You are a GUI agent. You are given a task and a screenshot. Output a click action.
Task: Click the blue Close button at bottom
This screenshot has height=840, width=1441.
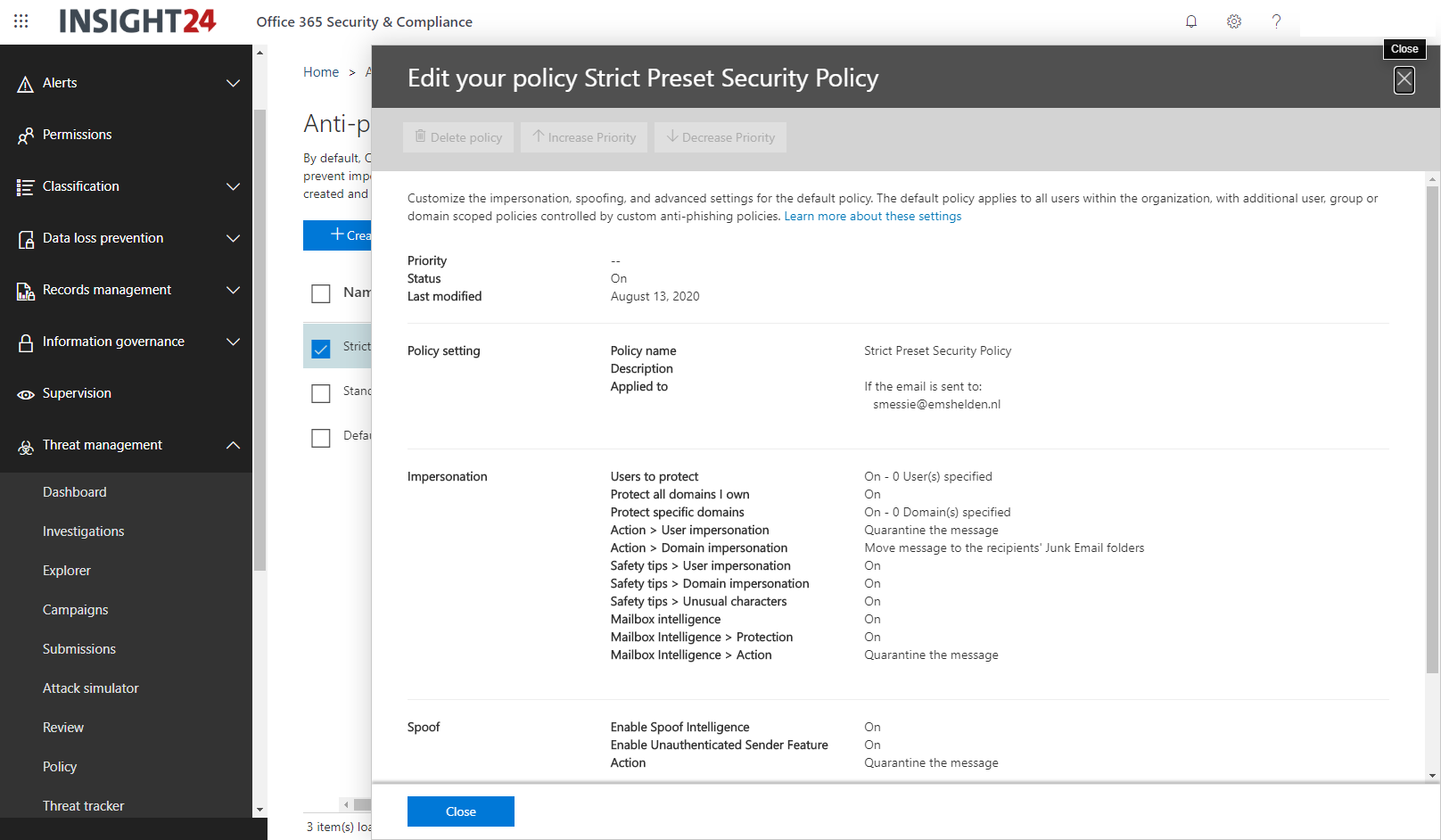(461, 811)
